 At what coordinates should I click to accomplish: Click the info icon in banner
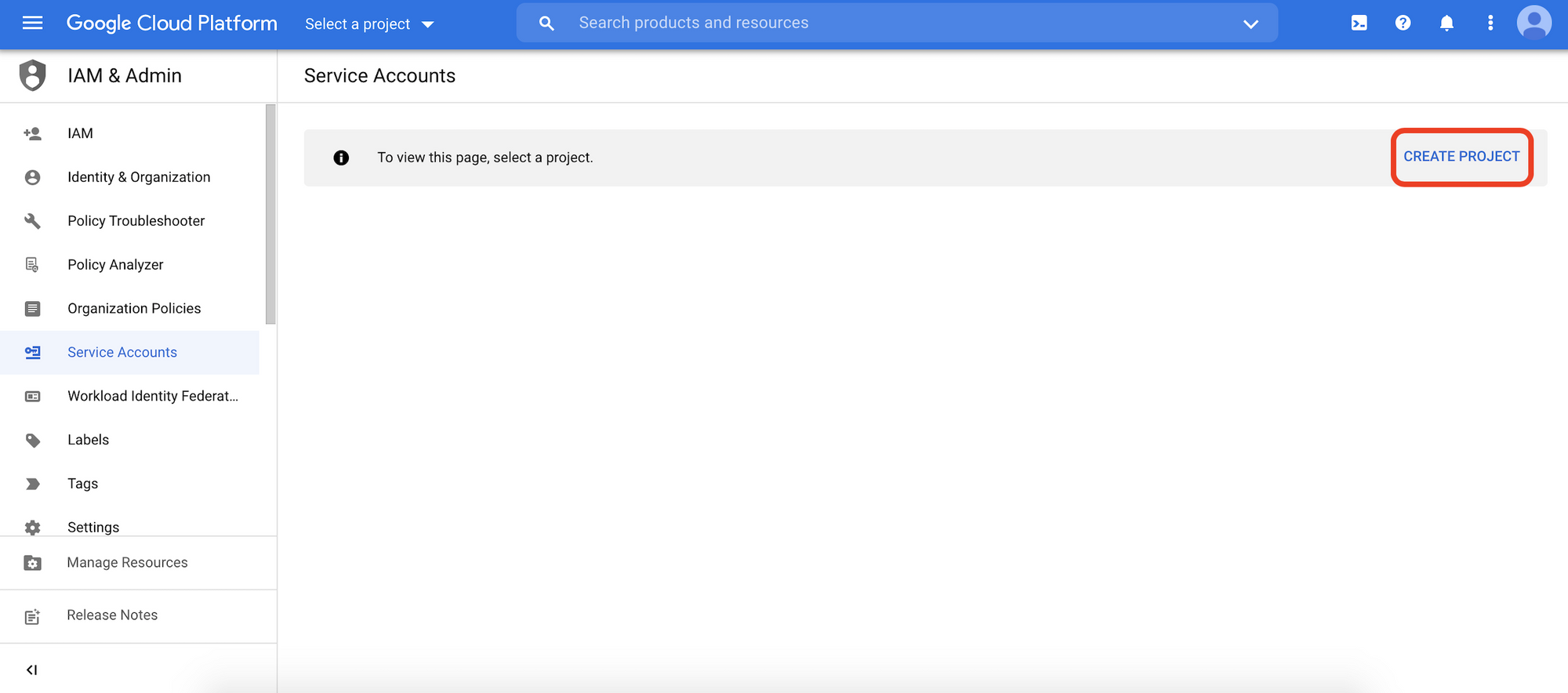coord(341,158)
